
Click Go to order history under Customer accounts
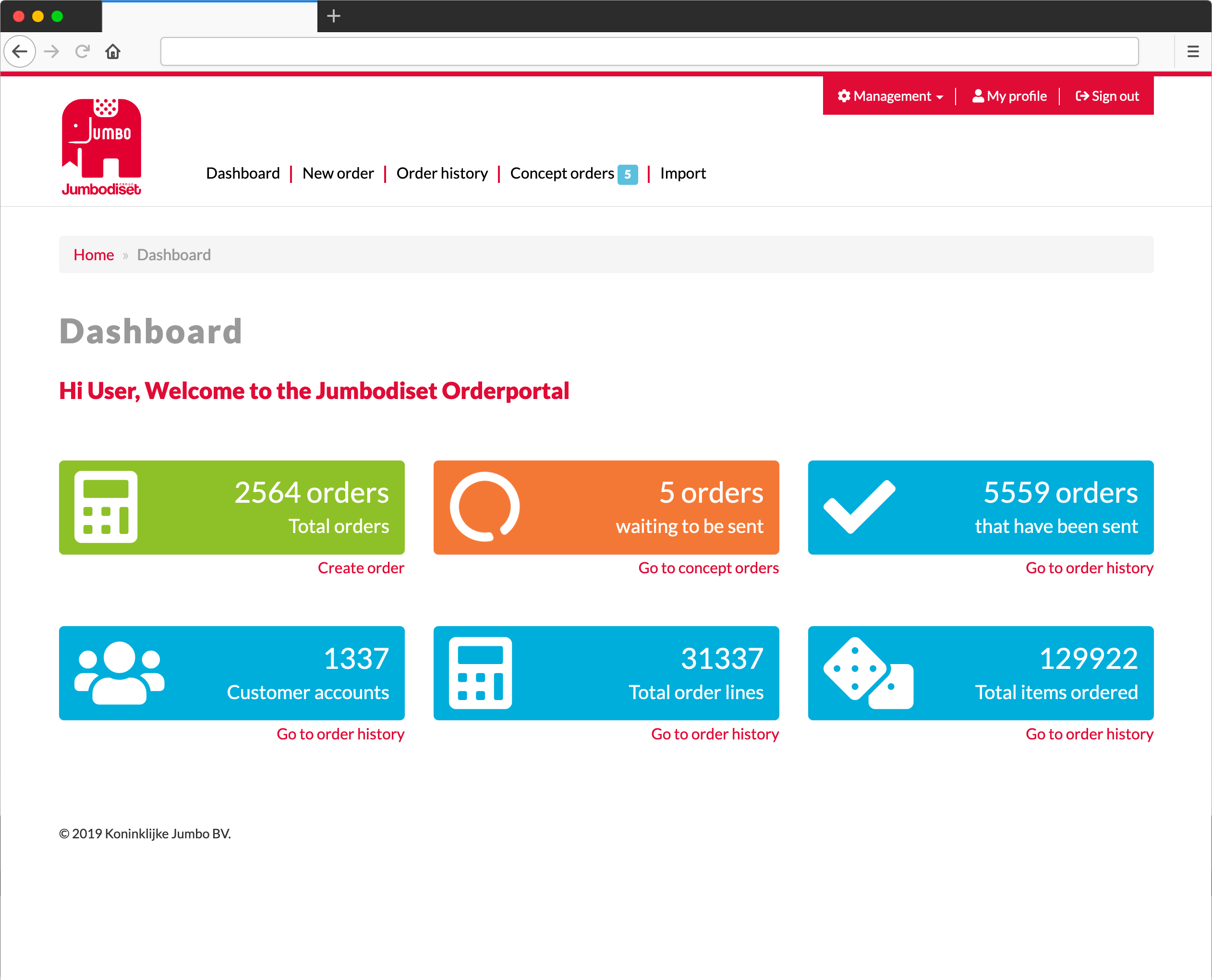click(340, 734)
